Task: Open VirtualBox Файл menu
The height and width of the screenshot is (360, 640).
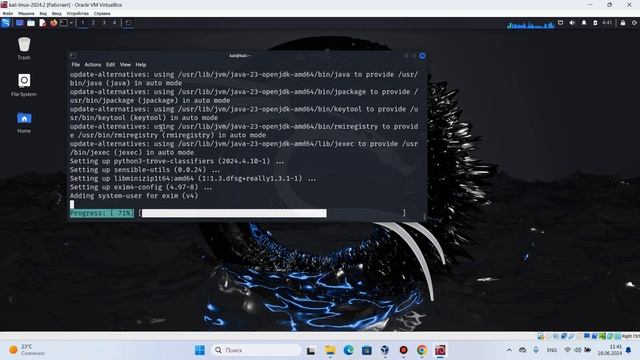Action: click(8, 13)
